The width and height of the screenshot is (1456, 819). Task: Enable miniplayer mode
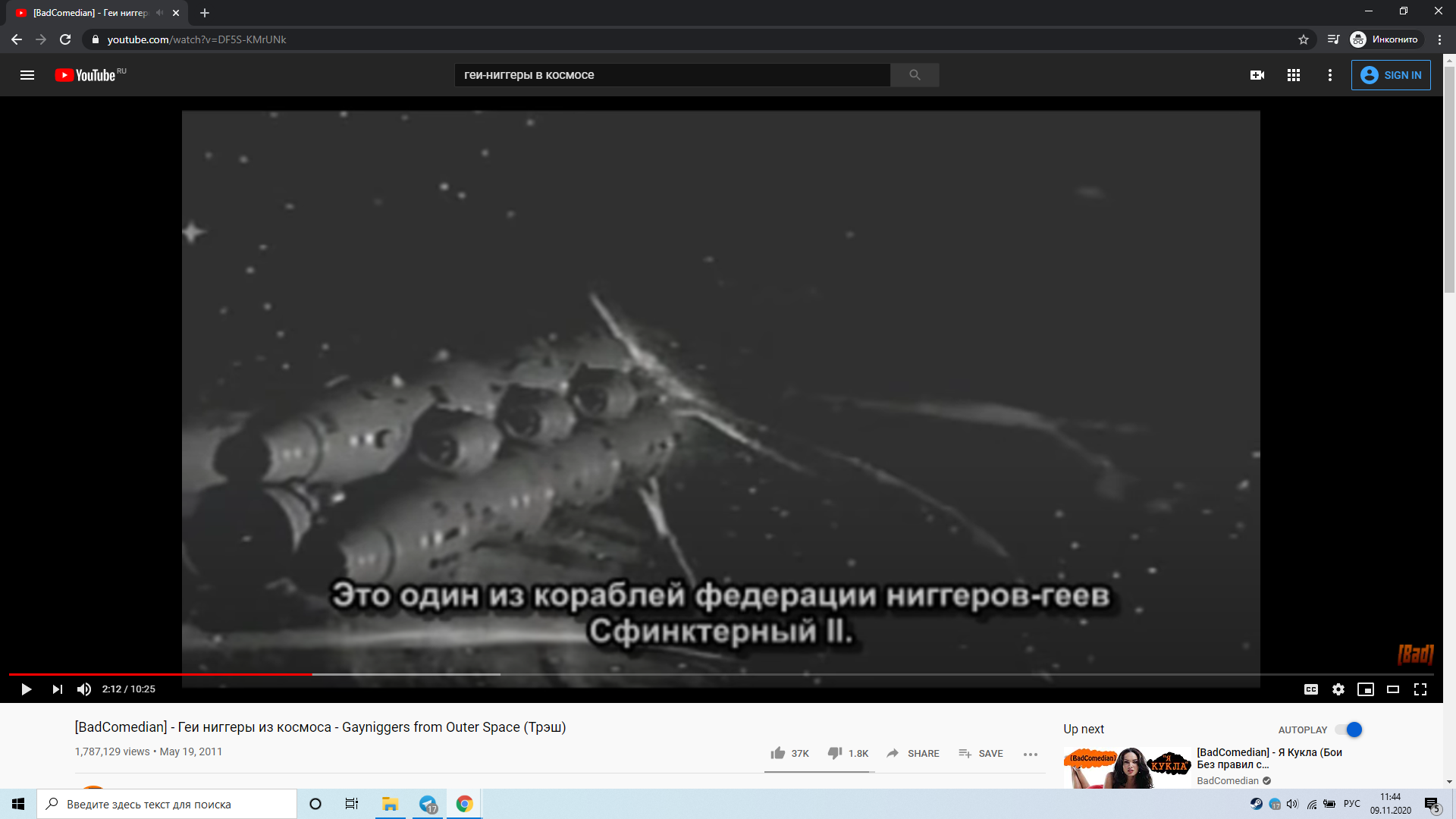pyautogui.click(x=1366, y=689)
